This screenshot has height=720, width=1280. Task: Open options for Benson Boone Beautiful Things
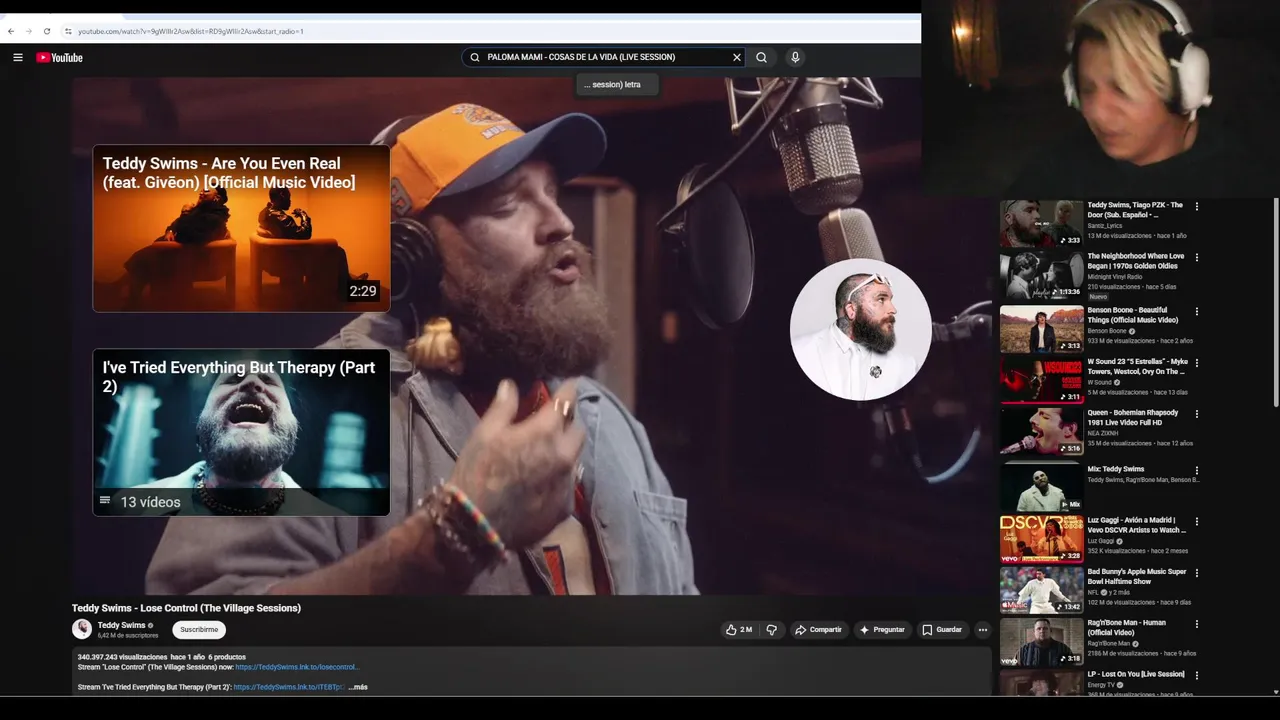(x=1197, y=312)
